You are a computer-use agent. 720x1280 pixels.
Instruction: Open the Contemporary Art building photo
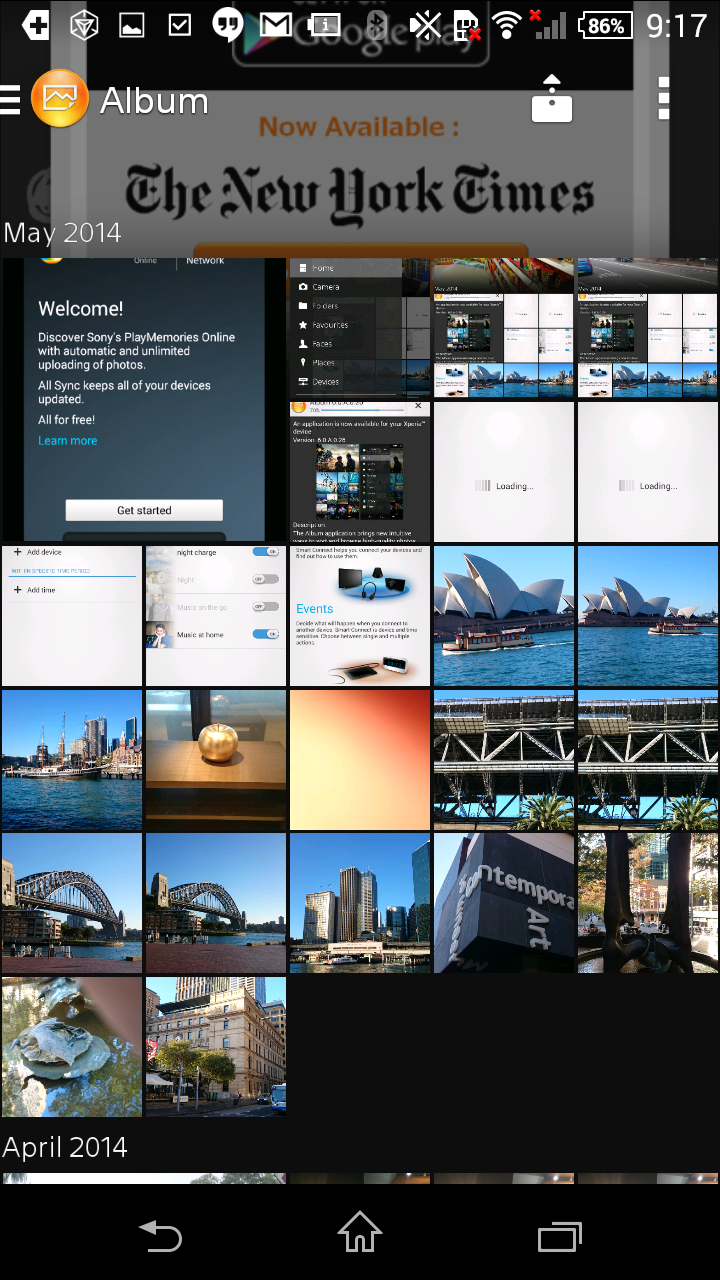[x=504, y=904]
